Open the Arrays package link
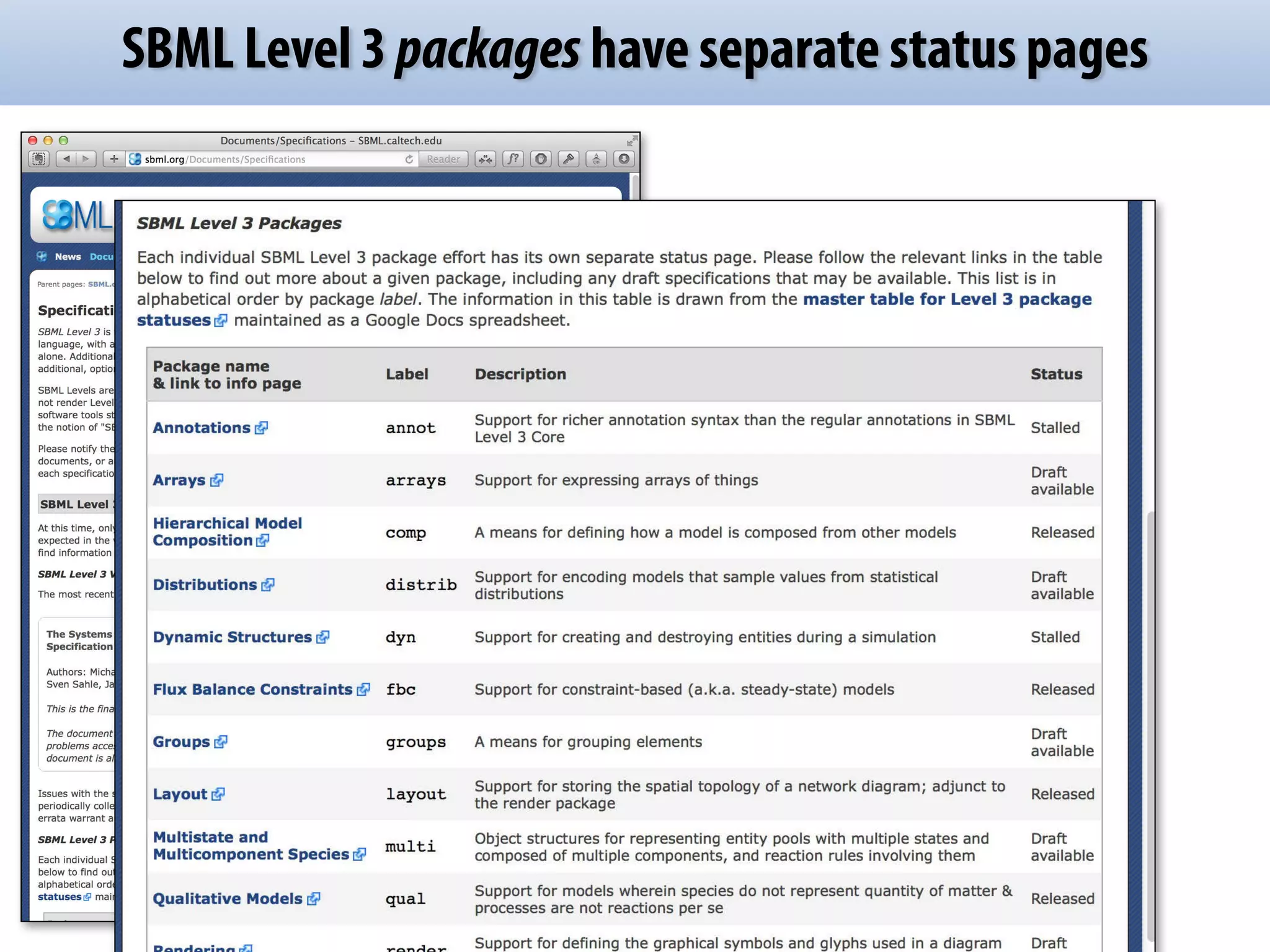Screen dimensions: 1270x952 click(179, 480)
